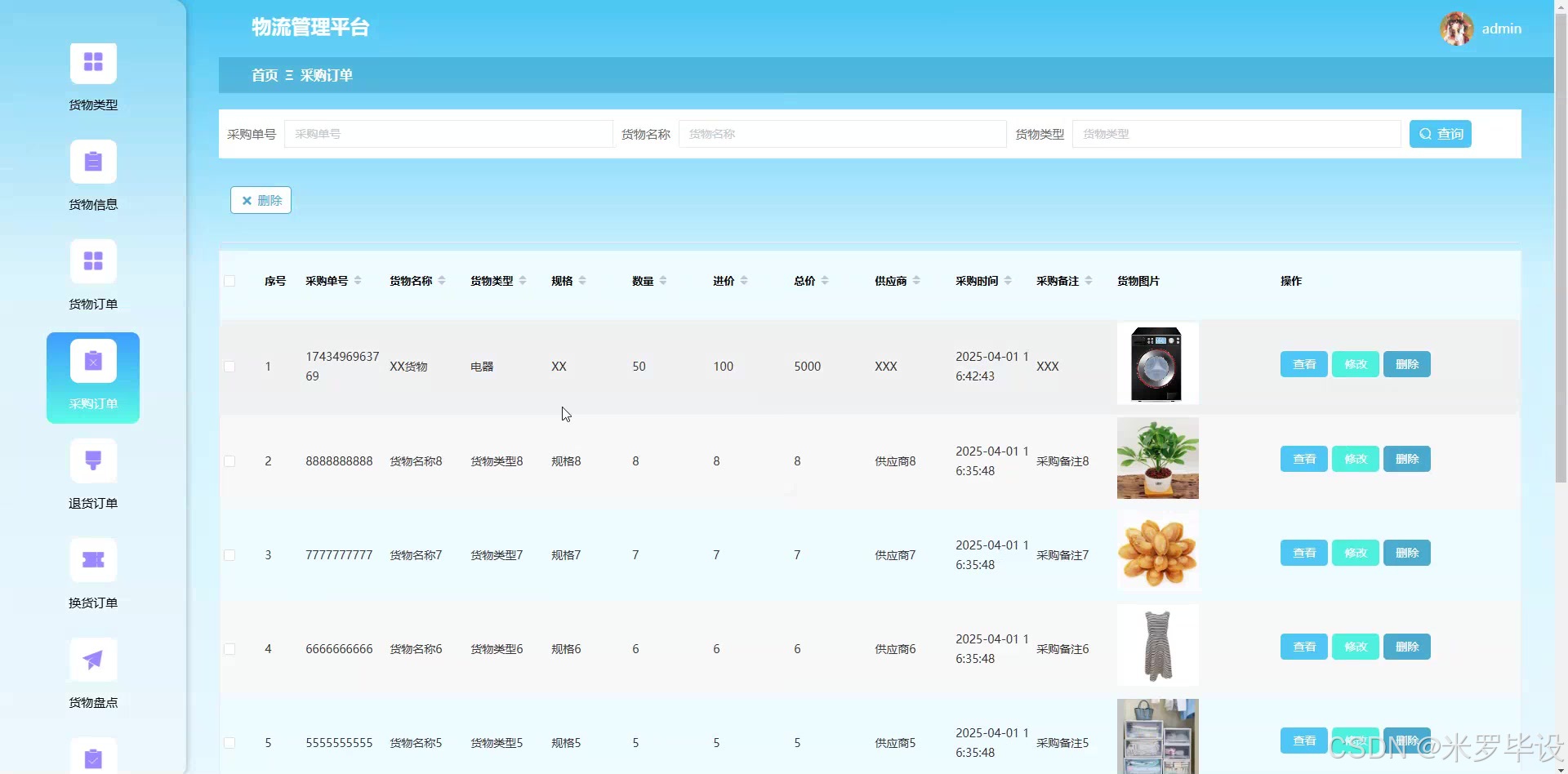Edit the XX货物 order with 修改
1568x774 pixels.
[x=1356, y=364]
